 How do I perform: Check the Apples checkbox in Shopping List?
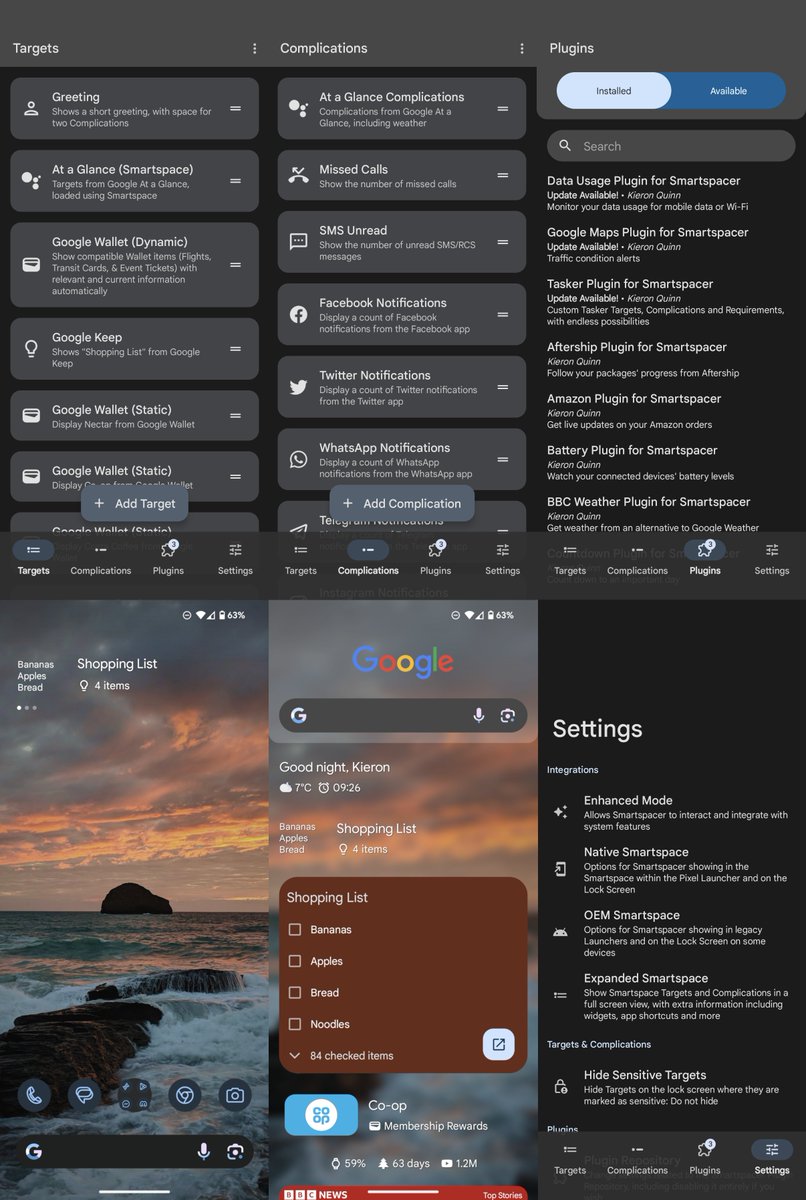[295, 961]
